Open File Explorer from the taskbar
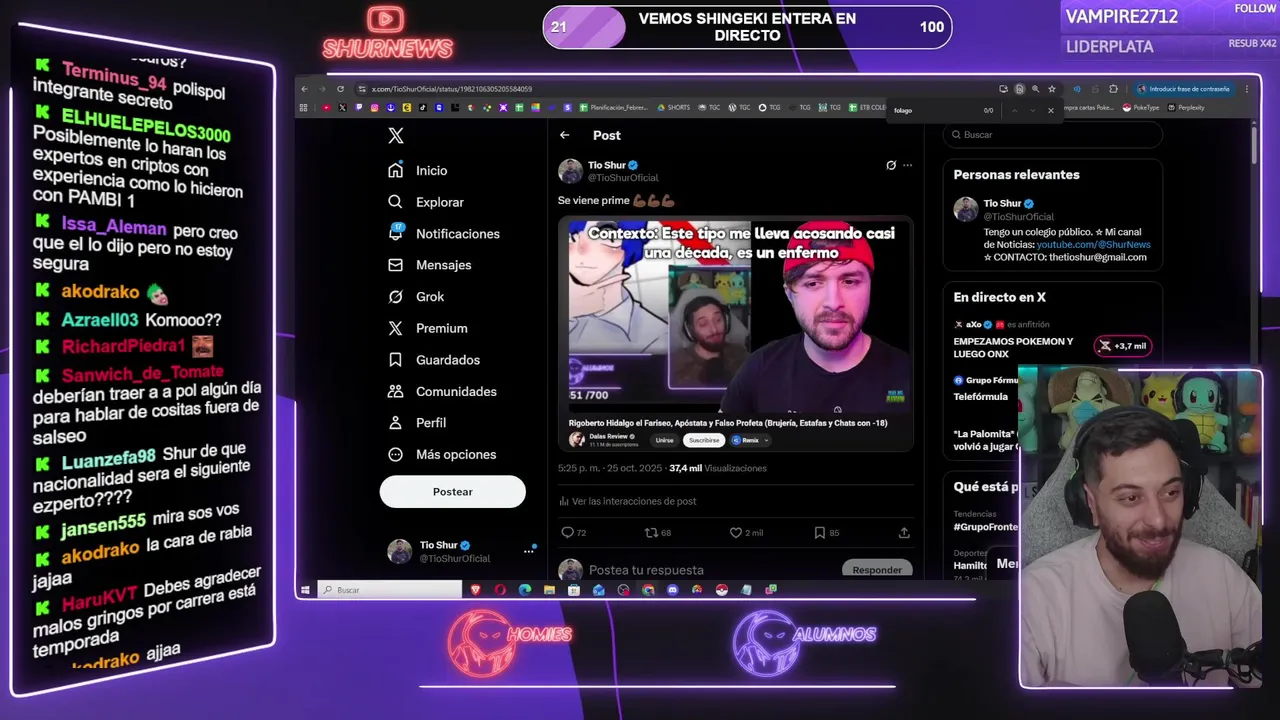Screen dimensions: 1280x720 click(x=549, y=590)
